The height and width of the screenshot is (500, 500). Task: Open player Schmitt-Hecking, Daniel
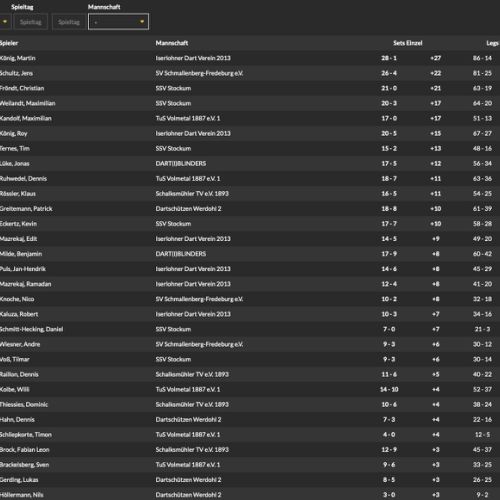click(x=32, y=329)
